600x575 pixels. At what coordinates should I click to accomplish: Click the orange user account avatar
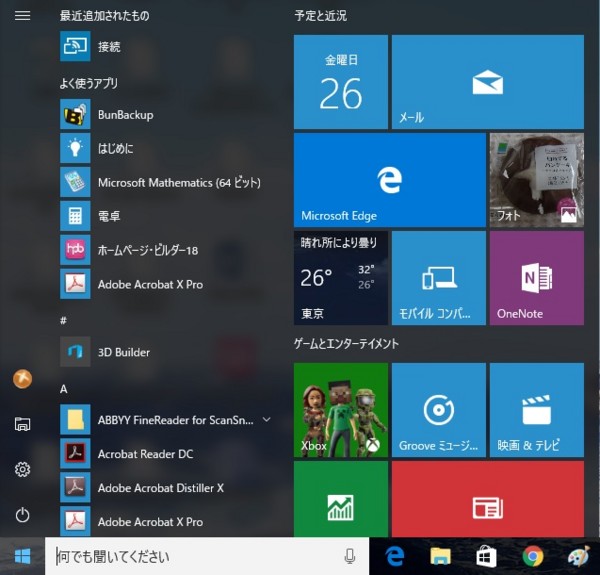pos(23,379)
